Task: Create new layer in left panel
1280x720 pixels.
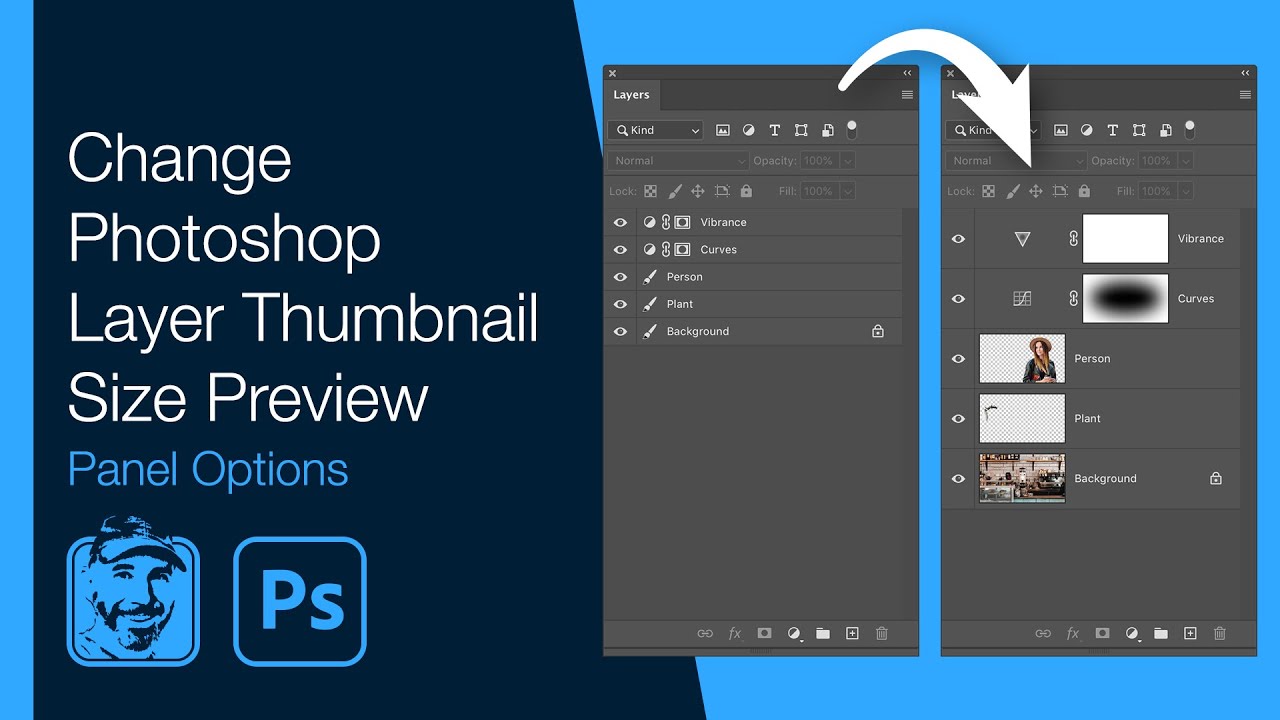Action: [852, 633]
